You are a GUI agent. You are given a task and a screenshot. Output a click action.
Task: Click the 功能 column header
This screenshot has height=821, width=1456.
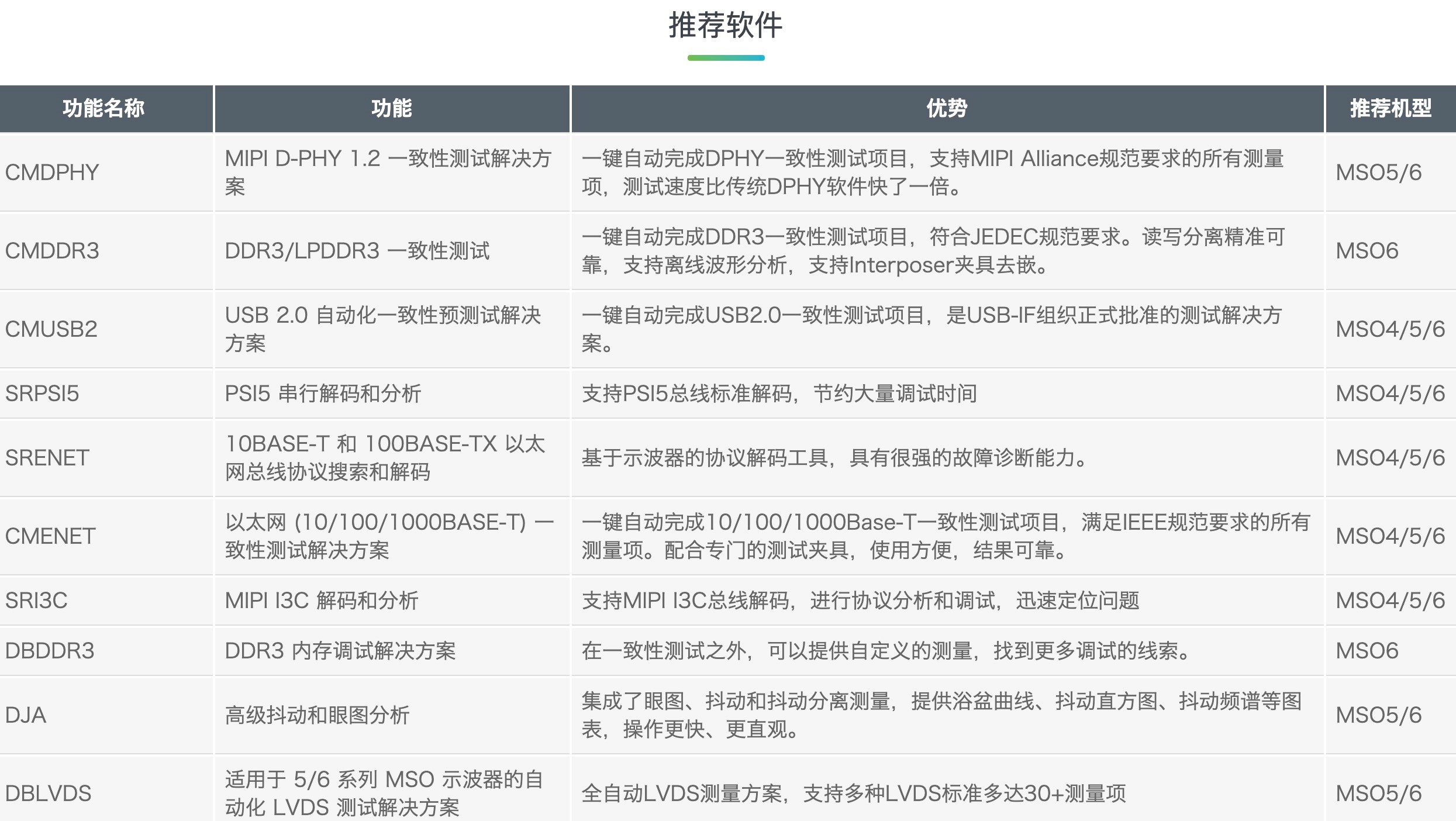[x=391, y=109]
